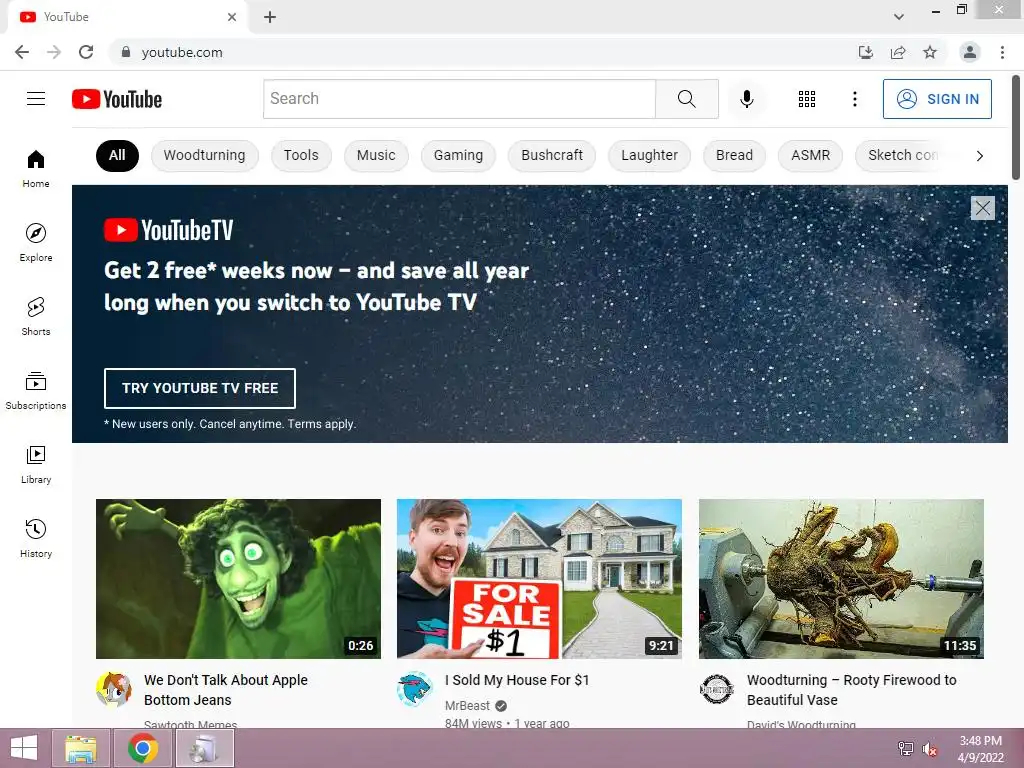The image size is (1024, 768).
Task: Open title Woodturning – Rooty Firewood to Beautiful Vase
Action: 852,690
